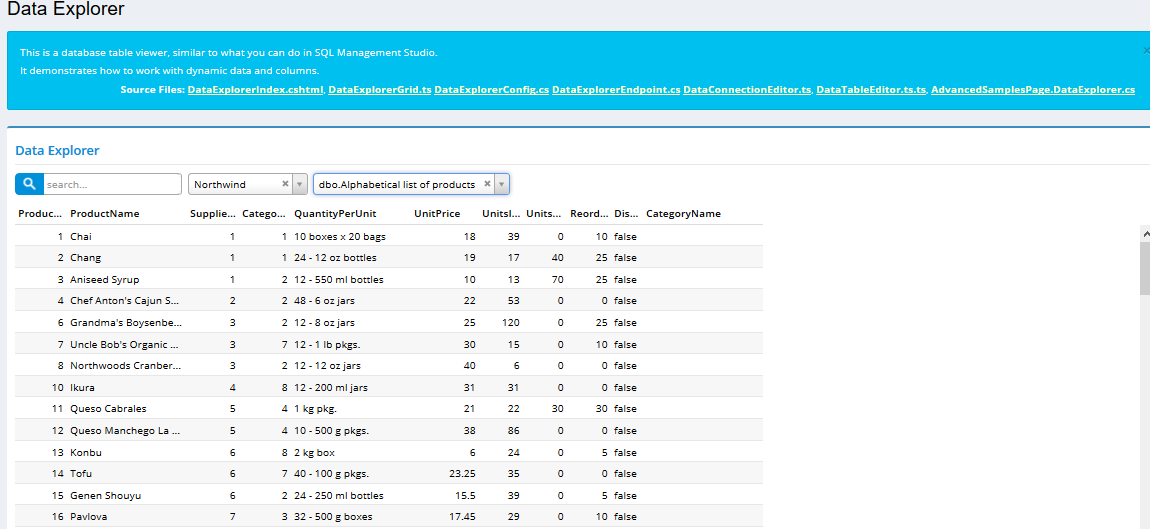The width and height of the screenshot is (1150, 529).
Task: Click the 17.45 unit price value
Action: pyautogui.click(x=462, y=517)
